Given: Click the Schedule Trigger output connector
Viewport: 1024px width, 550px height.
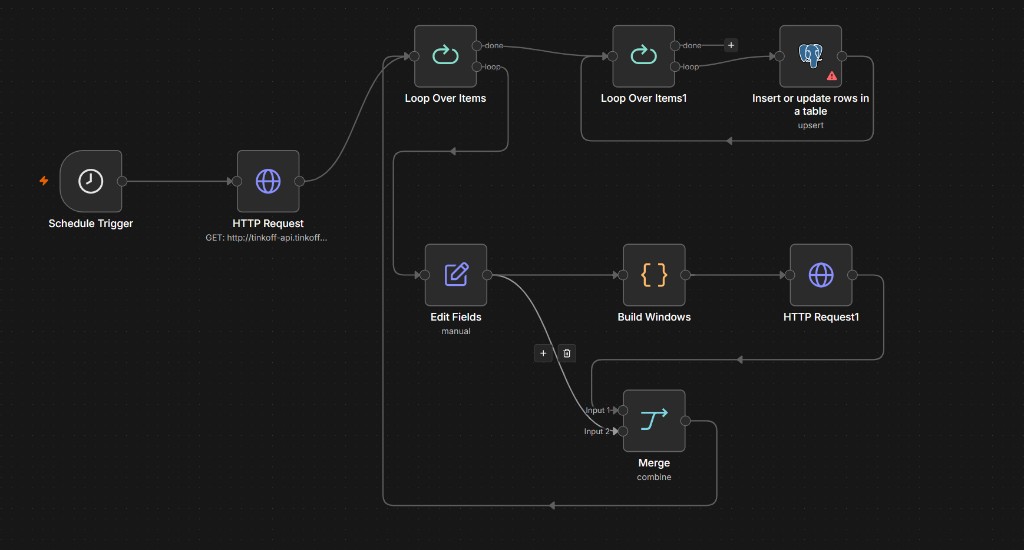Looking at the screenshot, I should pos(122,181).
